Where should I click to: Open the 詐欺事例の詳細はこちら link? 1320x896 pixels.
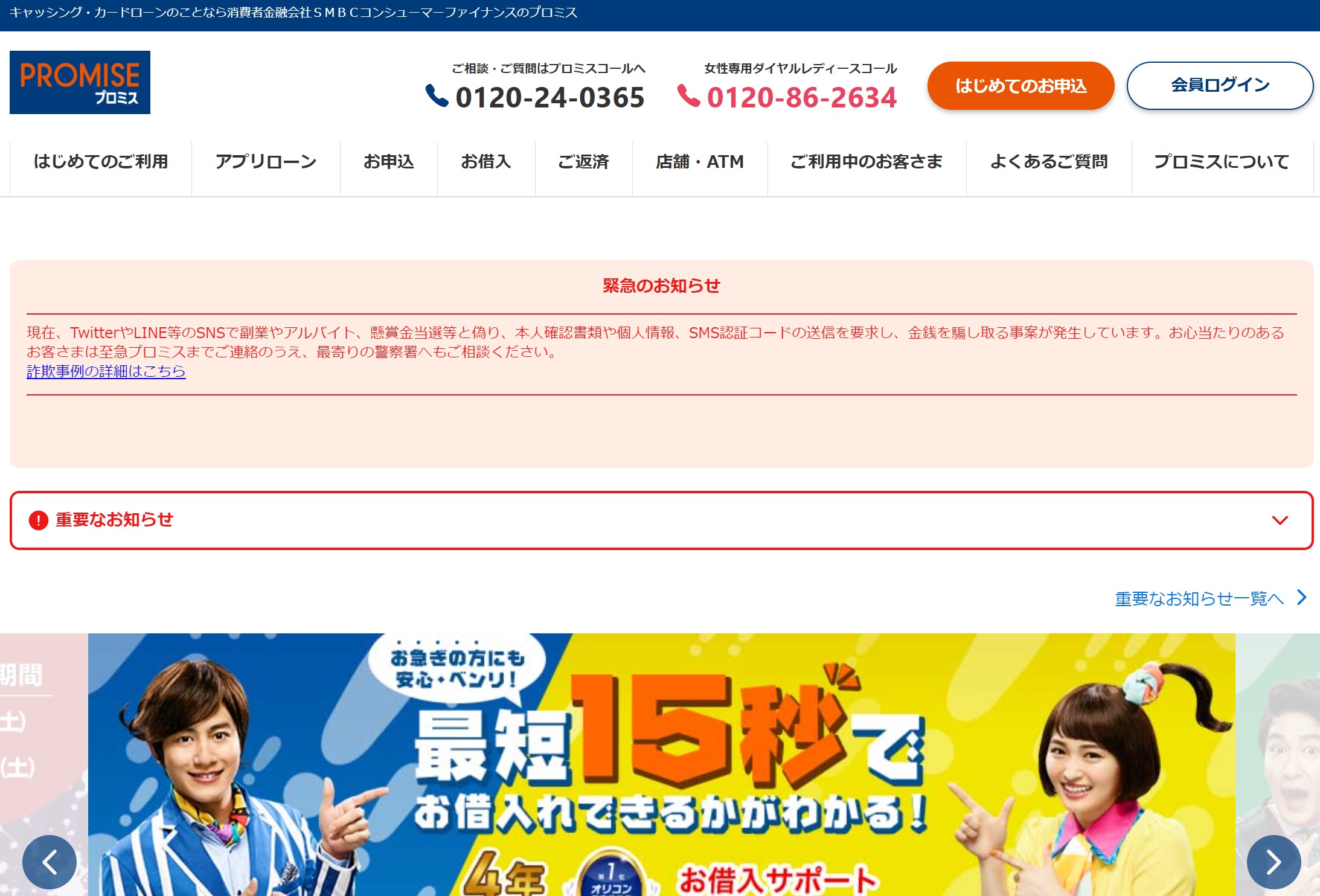coord(106,371)
